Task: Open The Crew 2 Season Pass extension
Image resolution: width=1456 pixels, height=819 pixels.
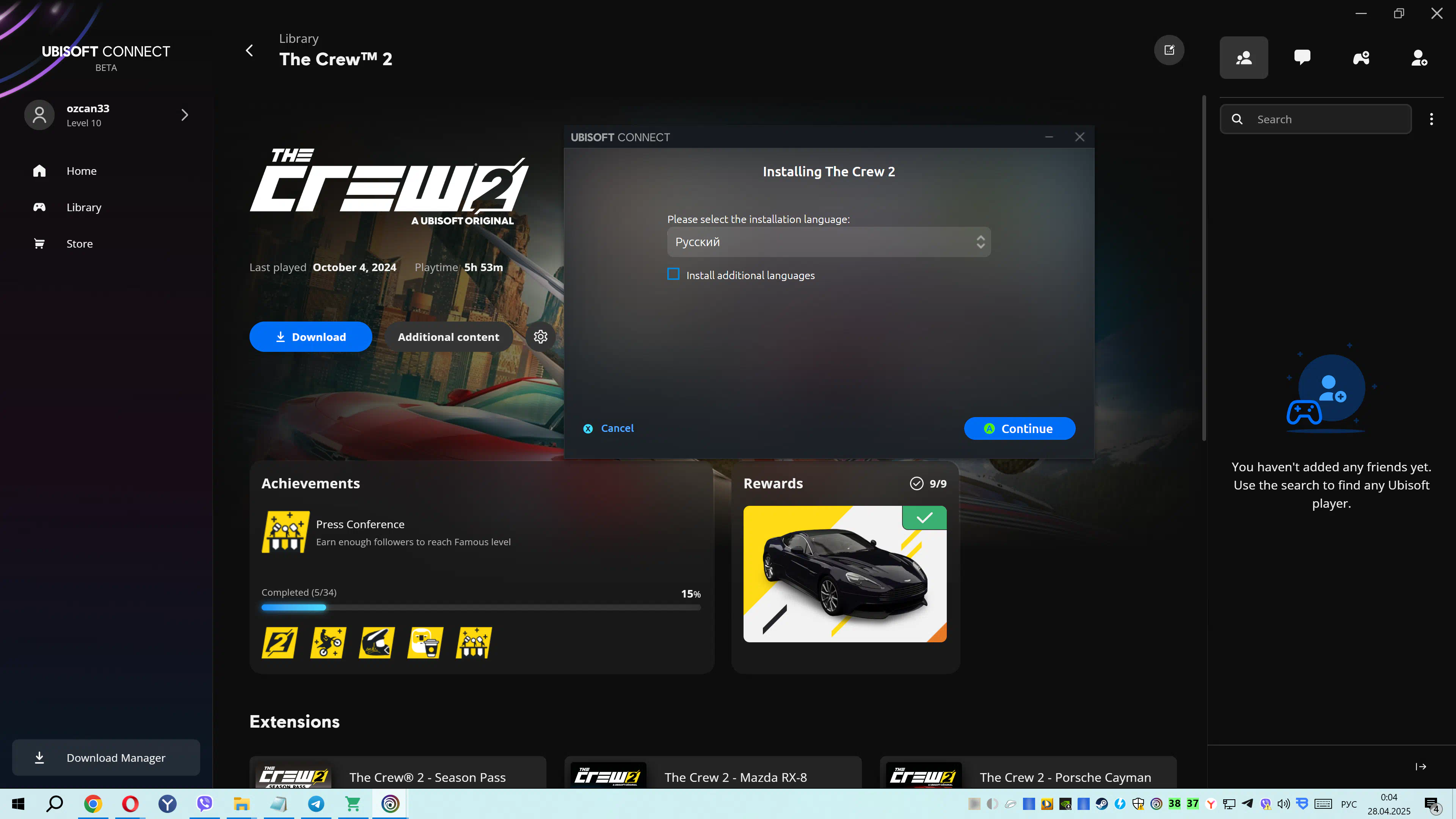Action: (x=397, y=773)
